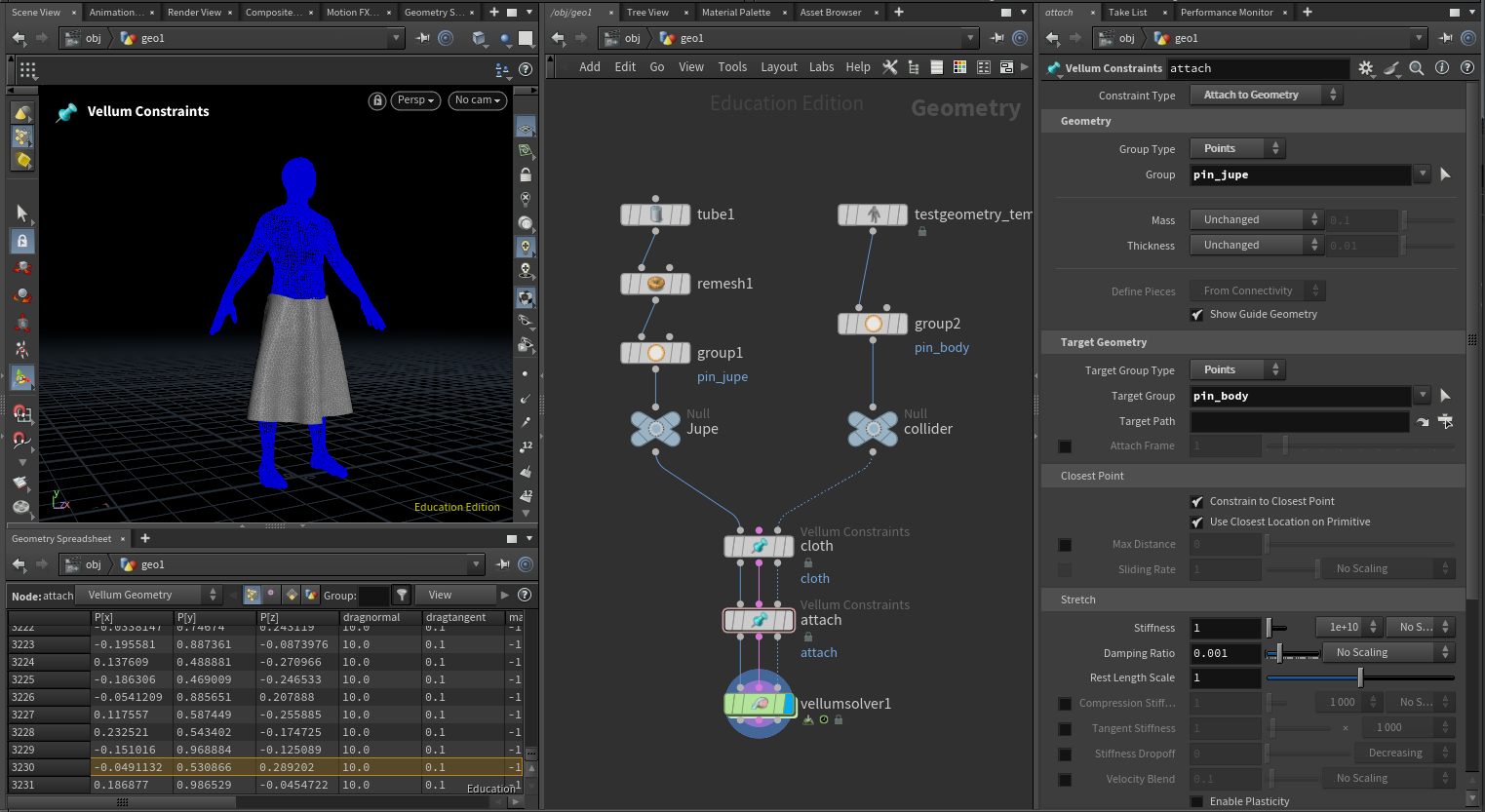Click the viewport lock camera icon

377,100
